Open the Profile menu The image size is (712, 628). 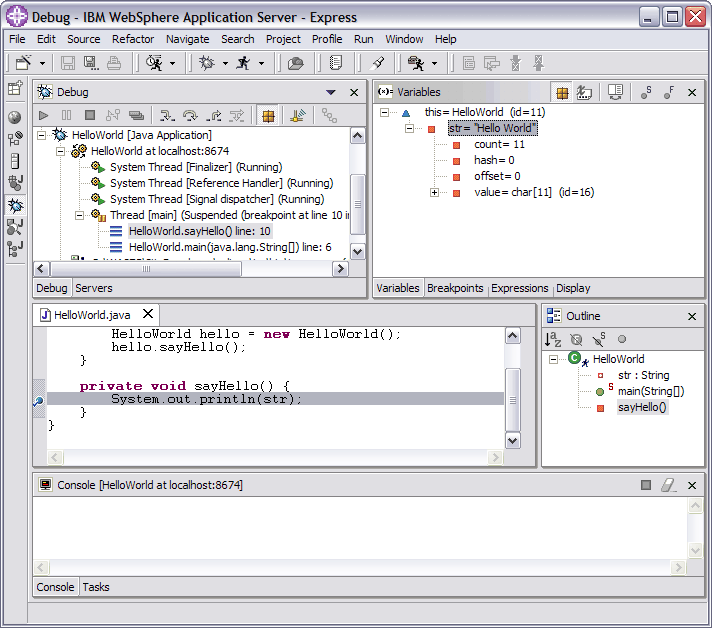click(327, 39)
